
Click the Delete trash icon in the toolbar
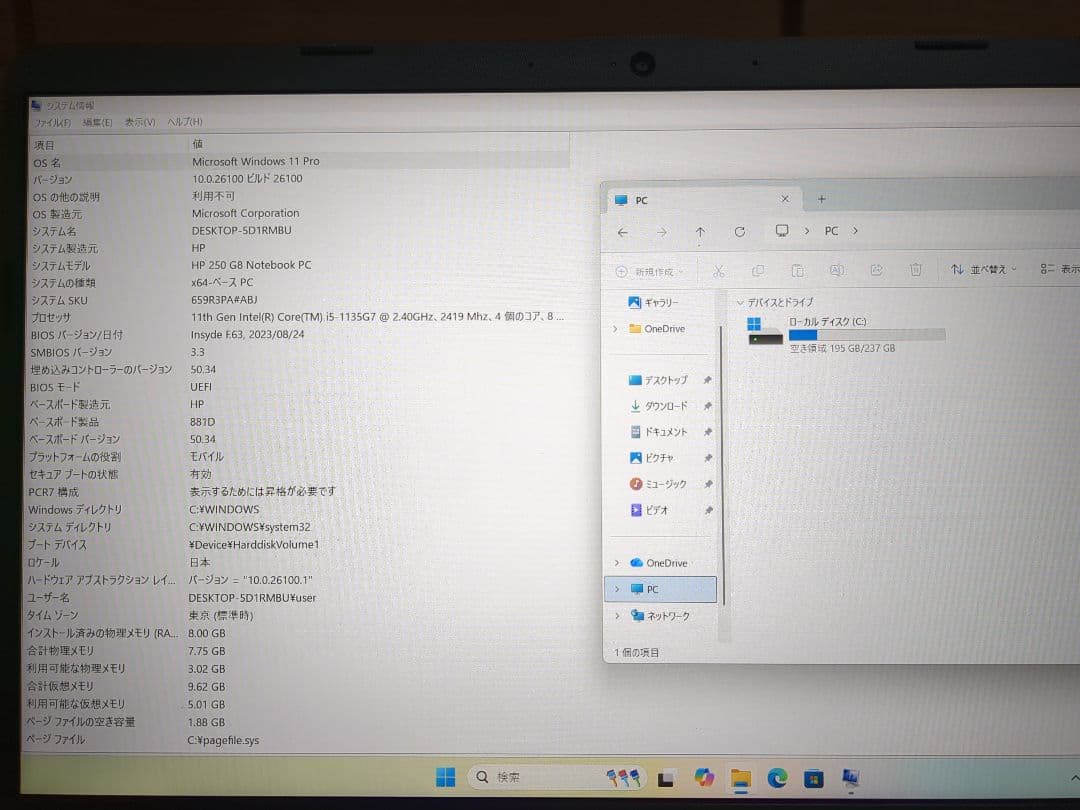point(915,270)
